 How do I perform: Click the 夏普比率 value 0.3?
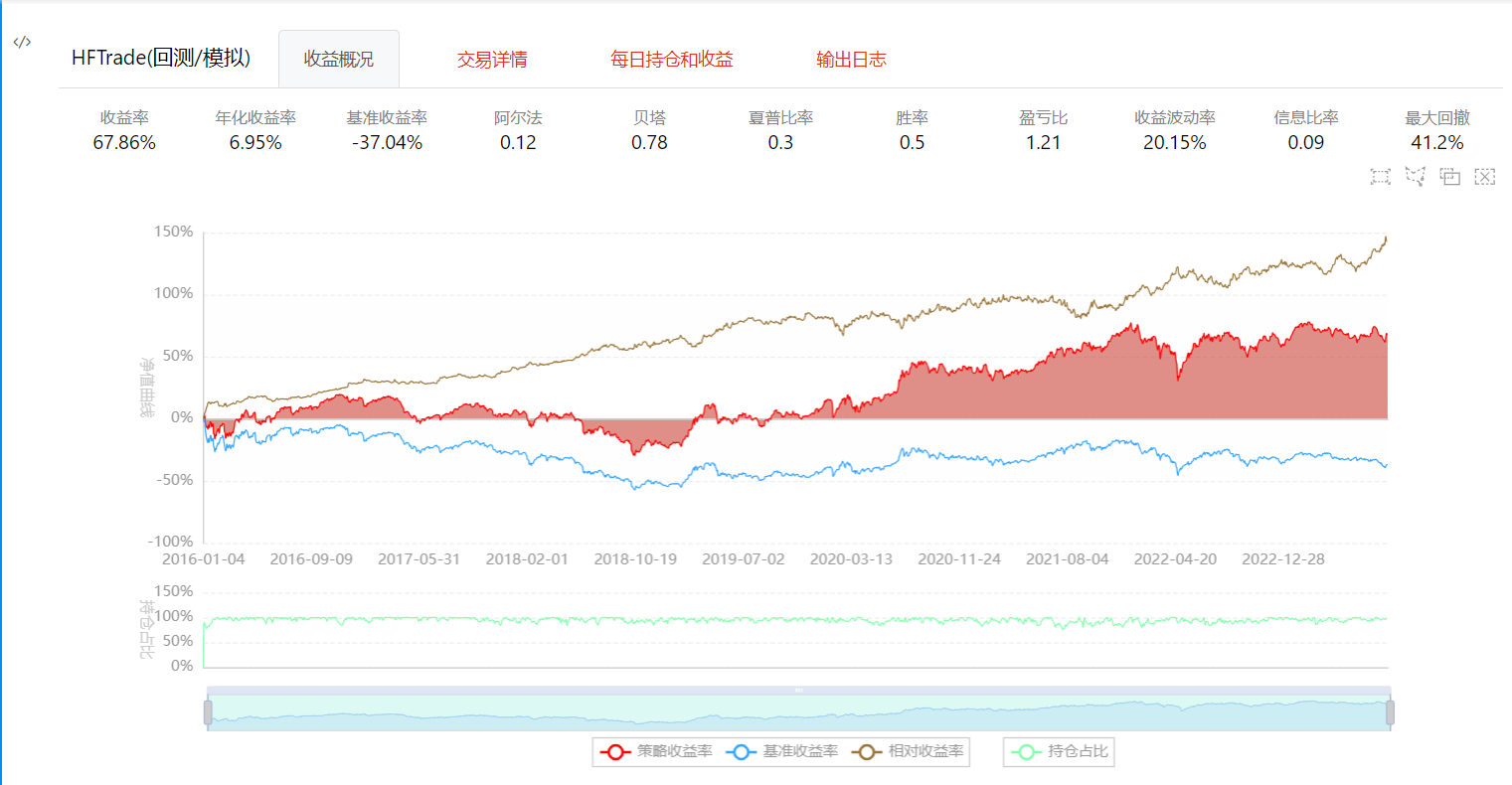pos(780,143)
